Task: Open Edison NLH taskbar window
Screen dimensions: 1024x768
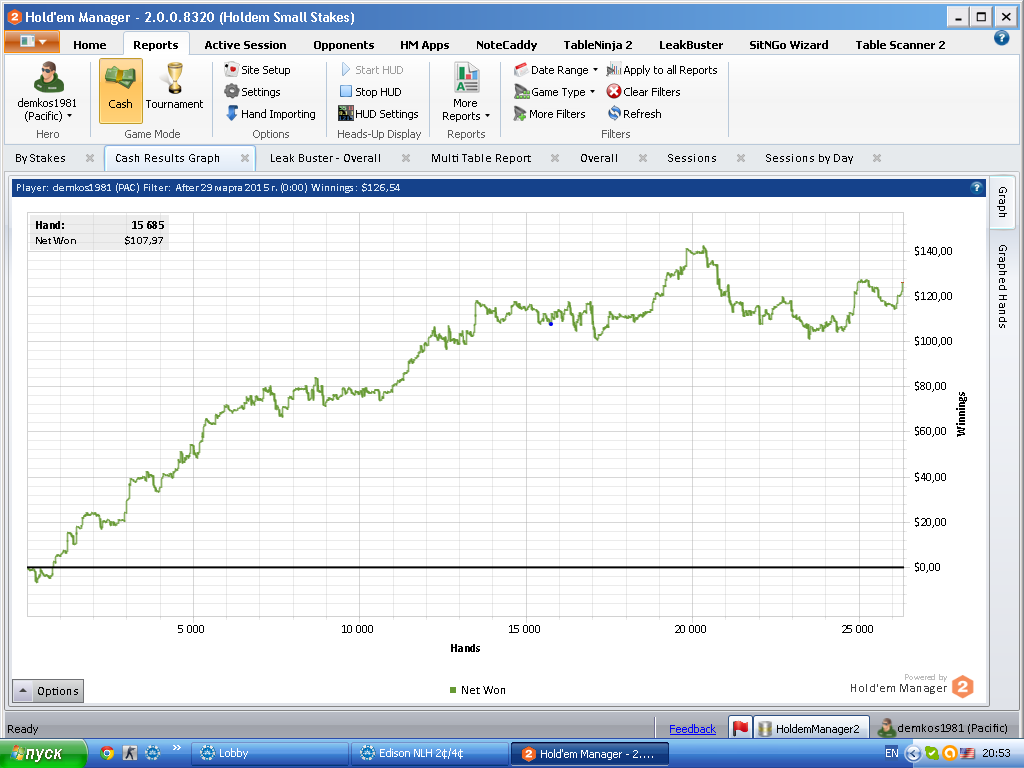Action: [x=429, y=754]
